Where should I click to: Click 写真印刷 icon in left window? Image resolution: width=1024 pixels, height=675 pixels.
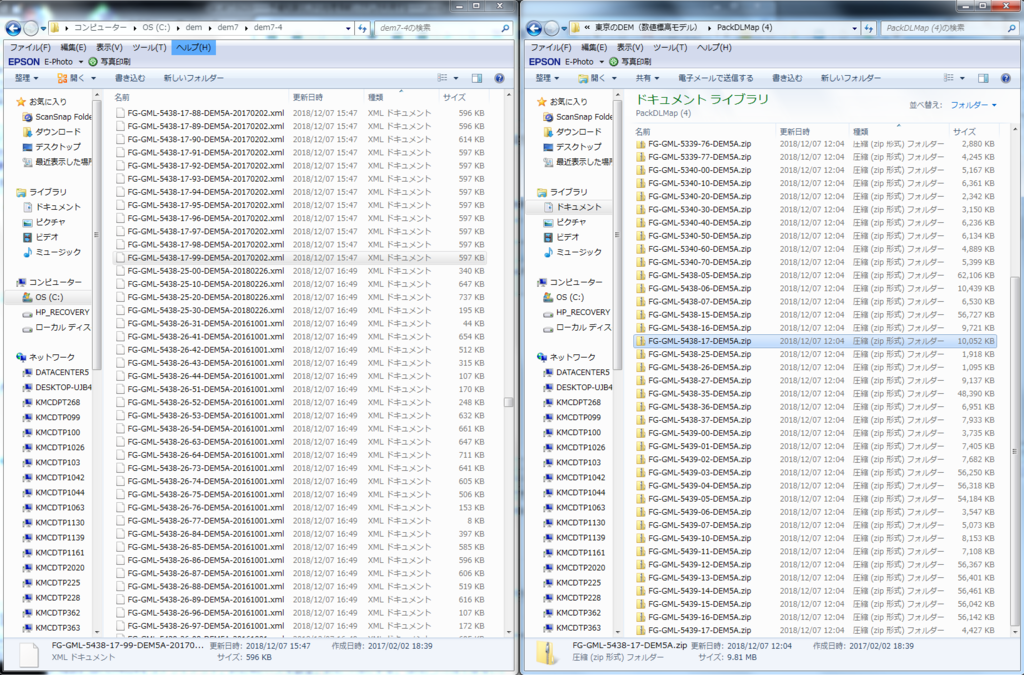(x=93, y=62)
